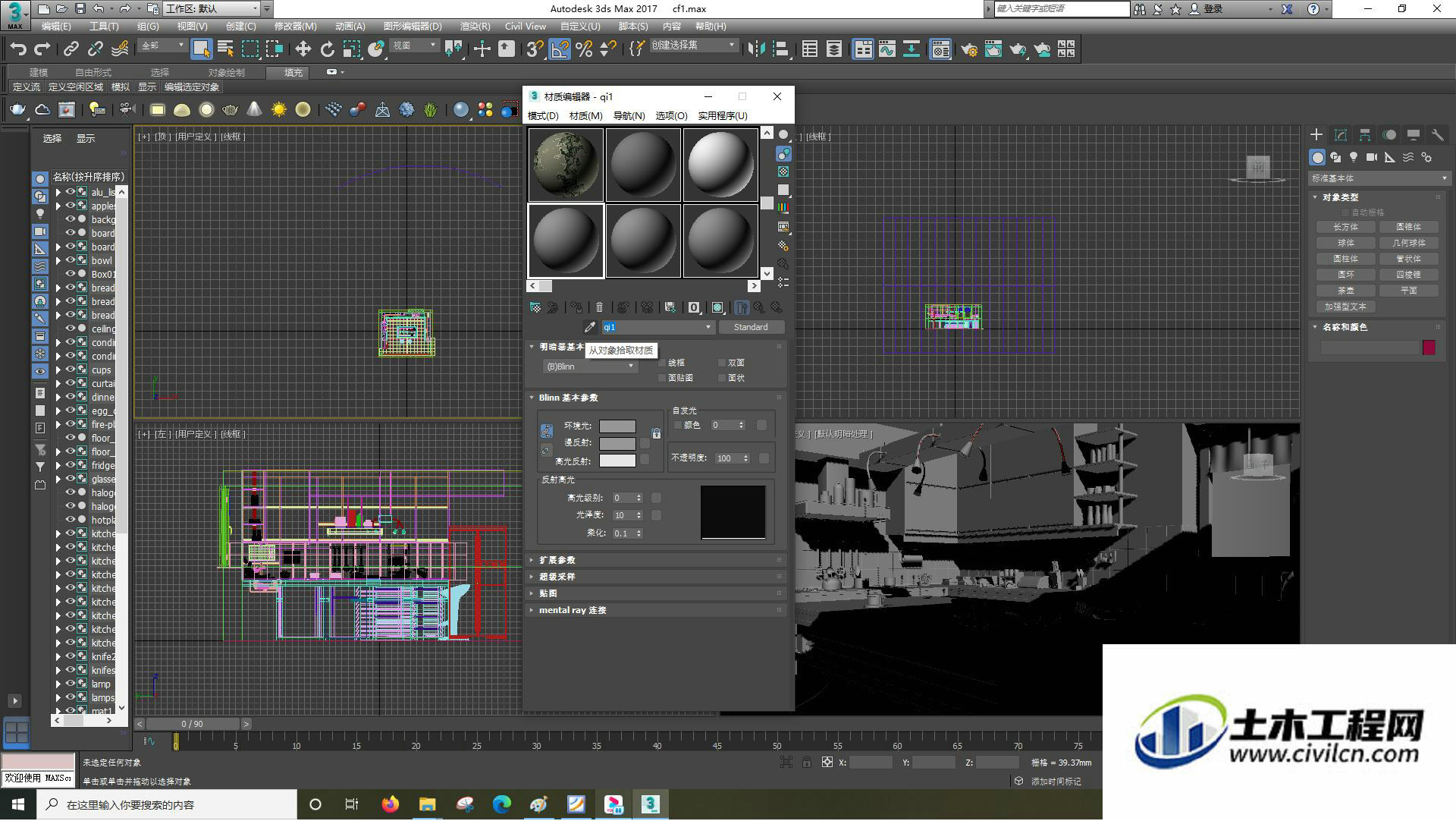The height and width of the screenshot is (821, 1456).
Task: Toggle visibility eye of the bowl object
Action: pyautogui.click(x=71, y=260)
